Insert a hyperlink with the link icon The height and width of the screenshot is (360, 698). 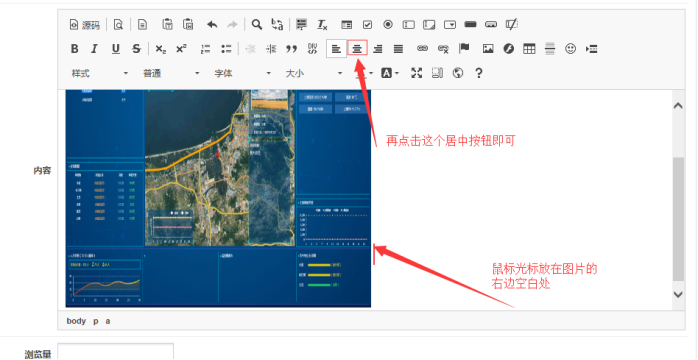422,49
